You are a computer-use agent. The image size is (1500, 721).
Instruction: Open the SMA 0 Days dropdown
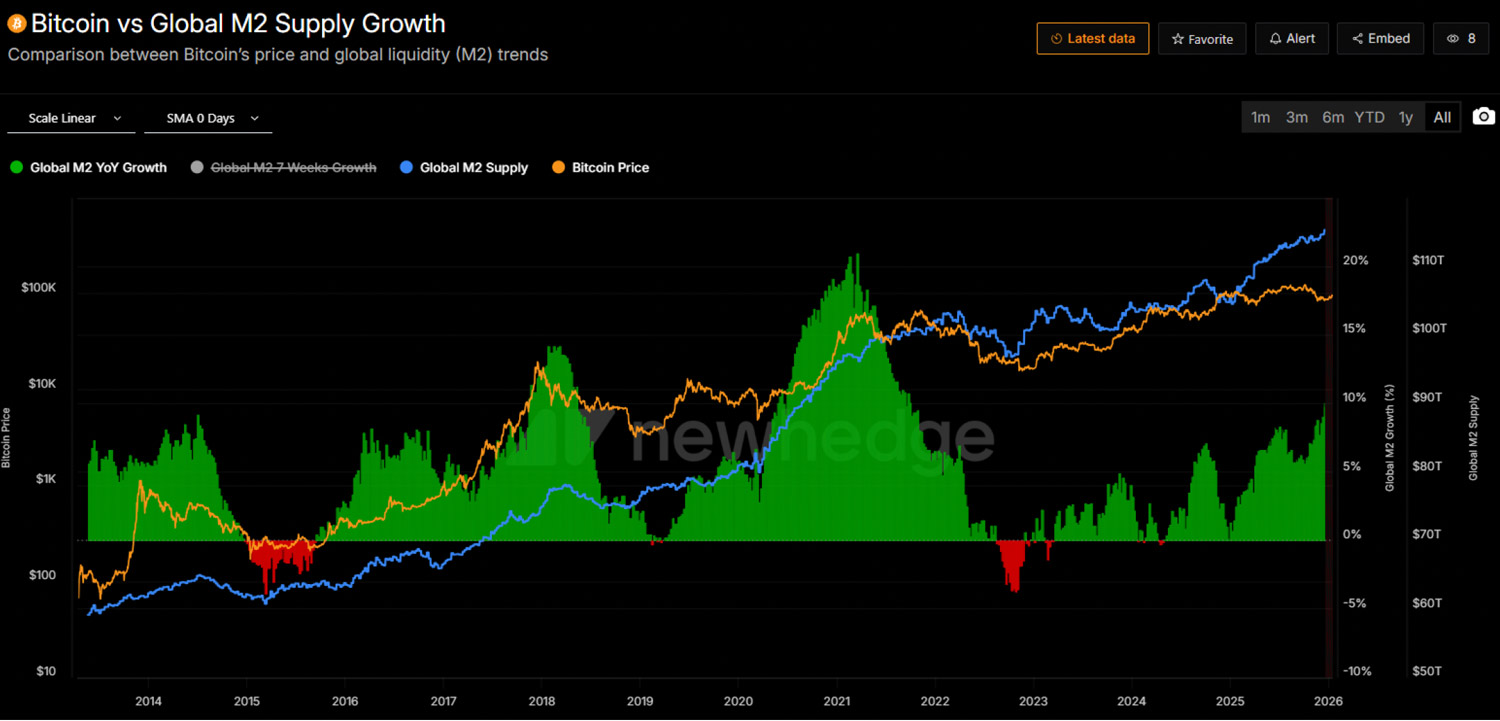[x=212, y=118]
